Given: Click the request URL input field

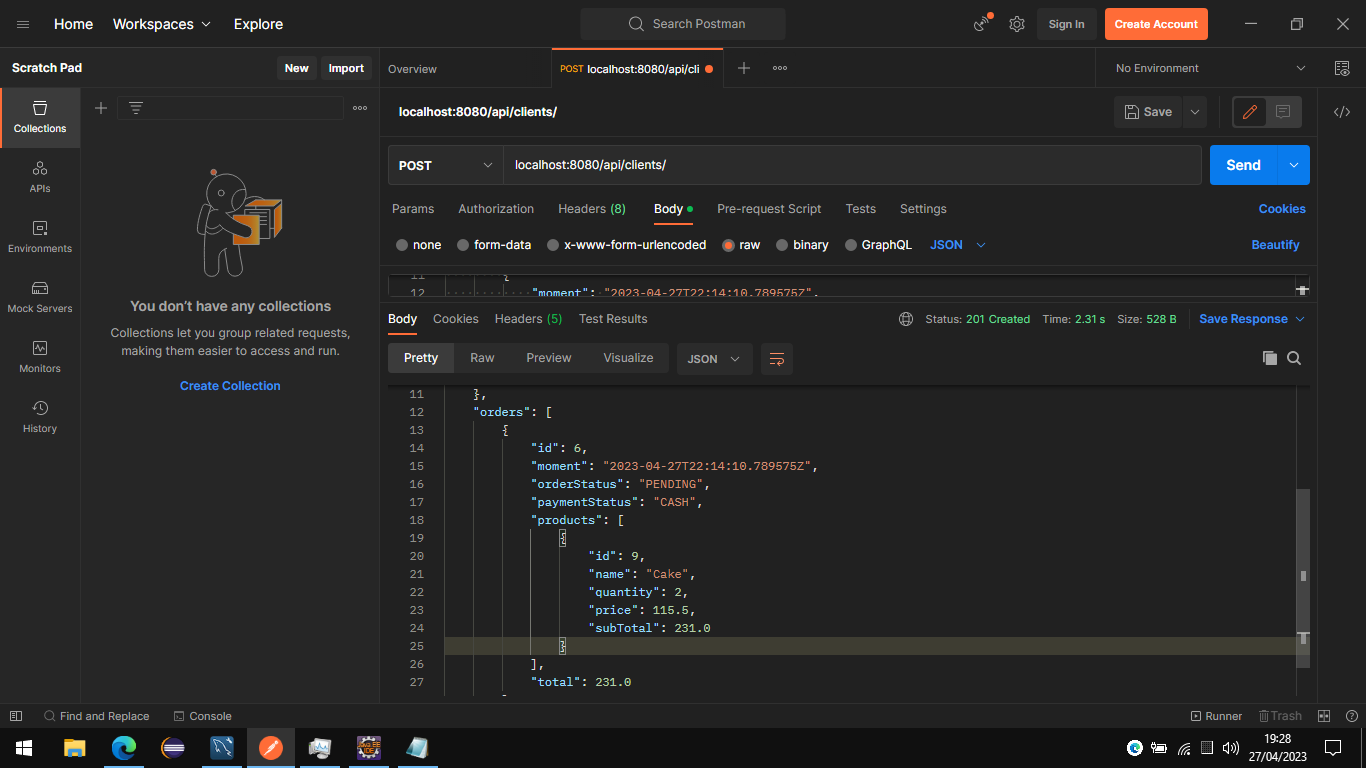Looking at the screenshot, I should (852, 165).
